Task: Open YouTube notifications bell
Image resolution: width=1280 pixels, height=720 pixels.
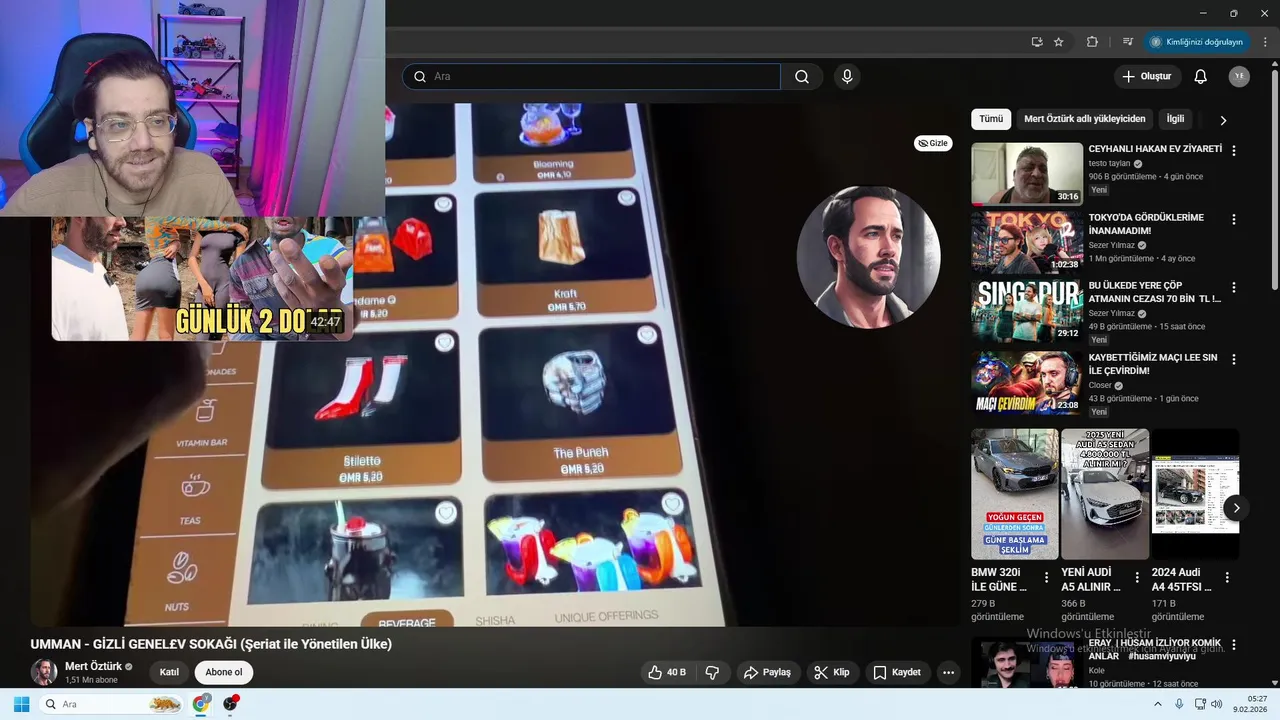Action: tap(1201, 77)
